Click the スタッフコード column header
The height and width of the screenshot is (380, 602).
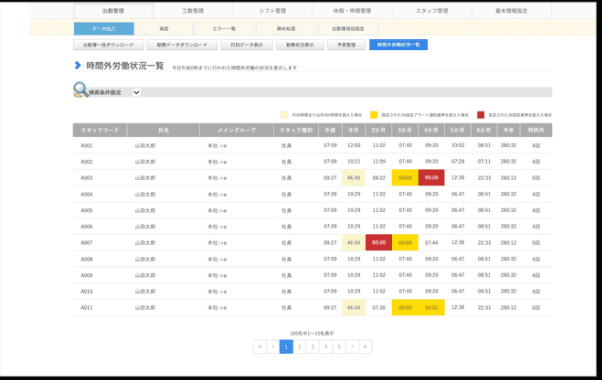pyautogui.click(x=100, y=130)
